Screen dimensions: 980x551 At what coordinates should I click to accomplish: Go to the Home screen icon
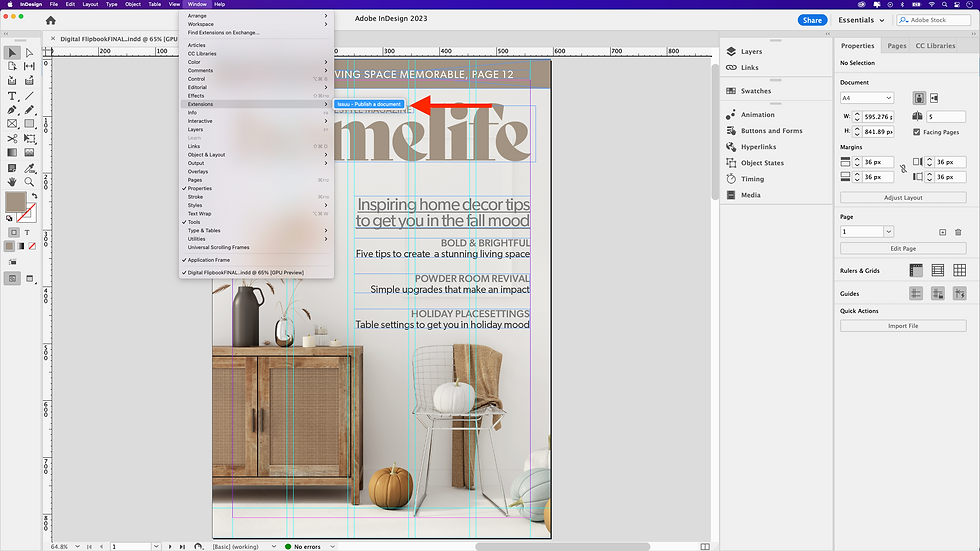click(51, 21)
